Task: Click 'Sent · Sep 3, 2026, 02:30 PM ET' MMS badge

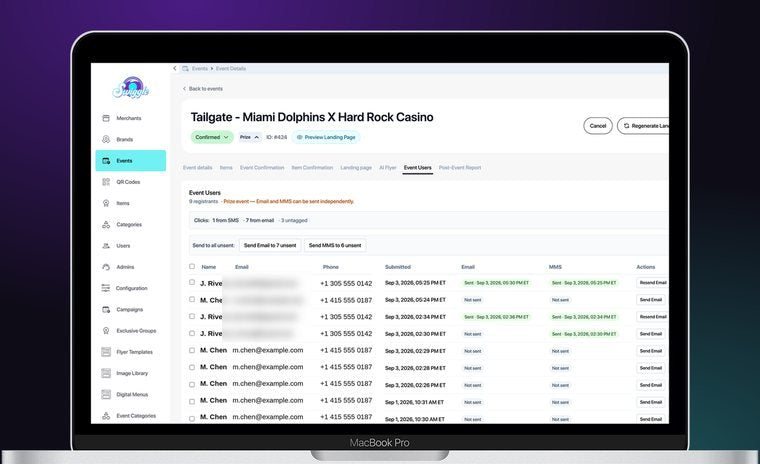Action: tap(584, 334)
